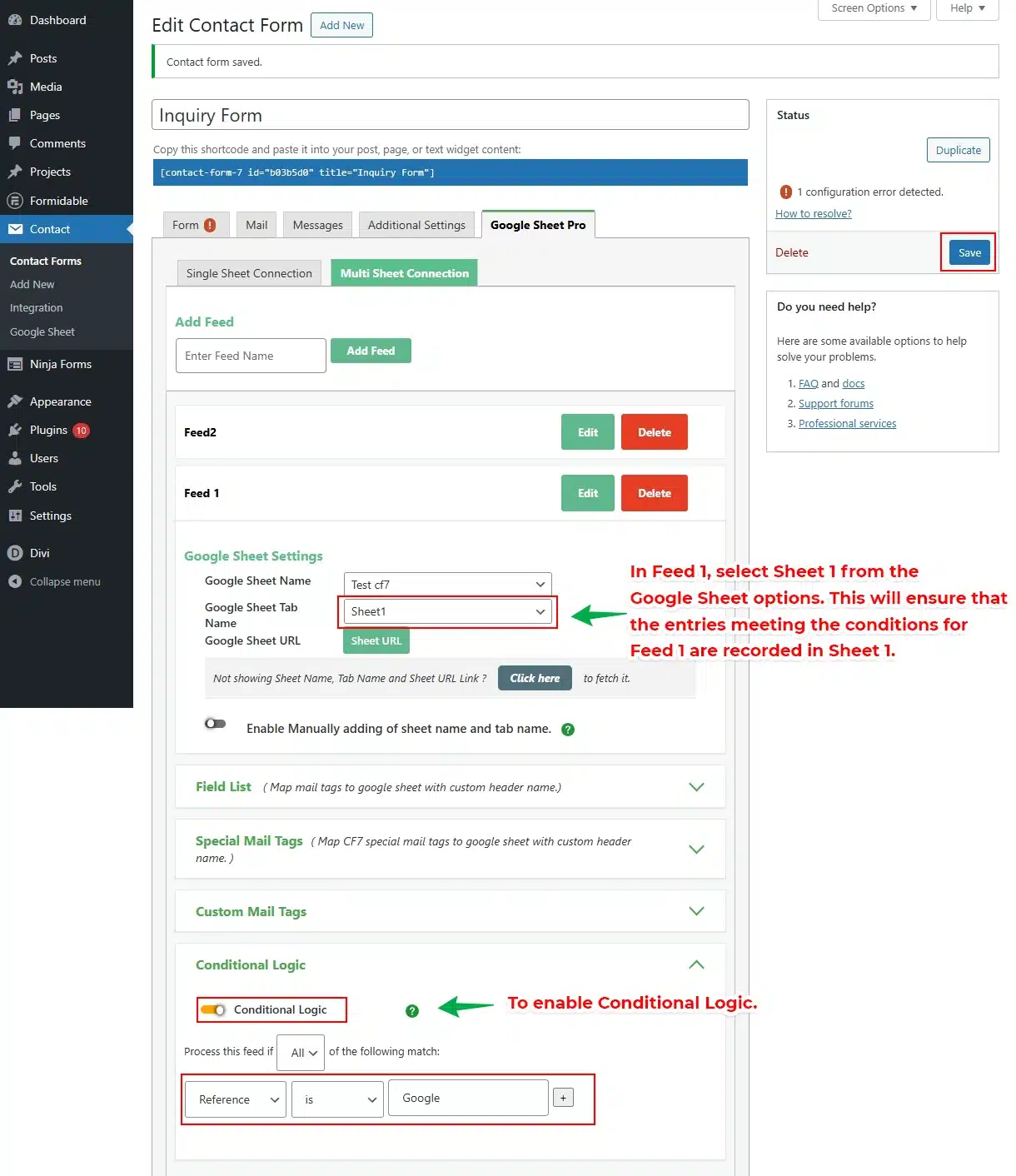Viewport: 1016px width, 1176px height.
Task: Open the Google Sheet Tab Name dropdown
Action: [x=447, y=611]
